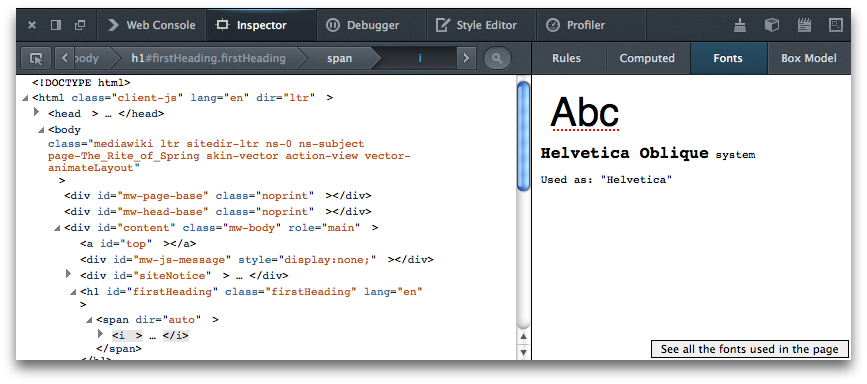The height and width of the screenshot is (384, 867).
Task: Select the div id mw-head-base line
Action: point(217,212)
